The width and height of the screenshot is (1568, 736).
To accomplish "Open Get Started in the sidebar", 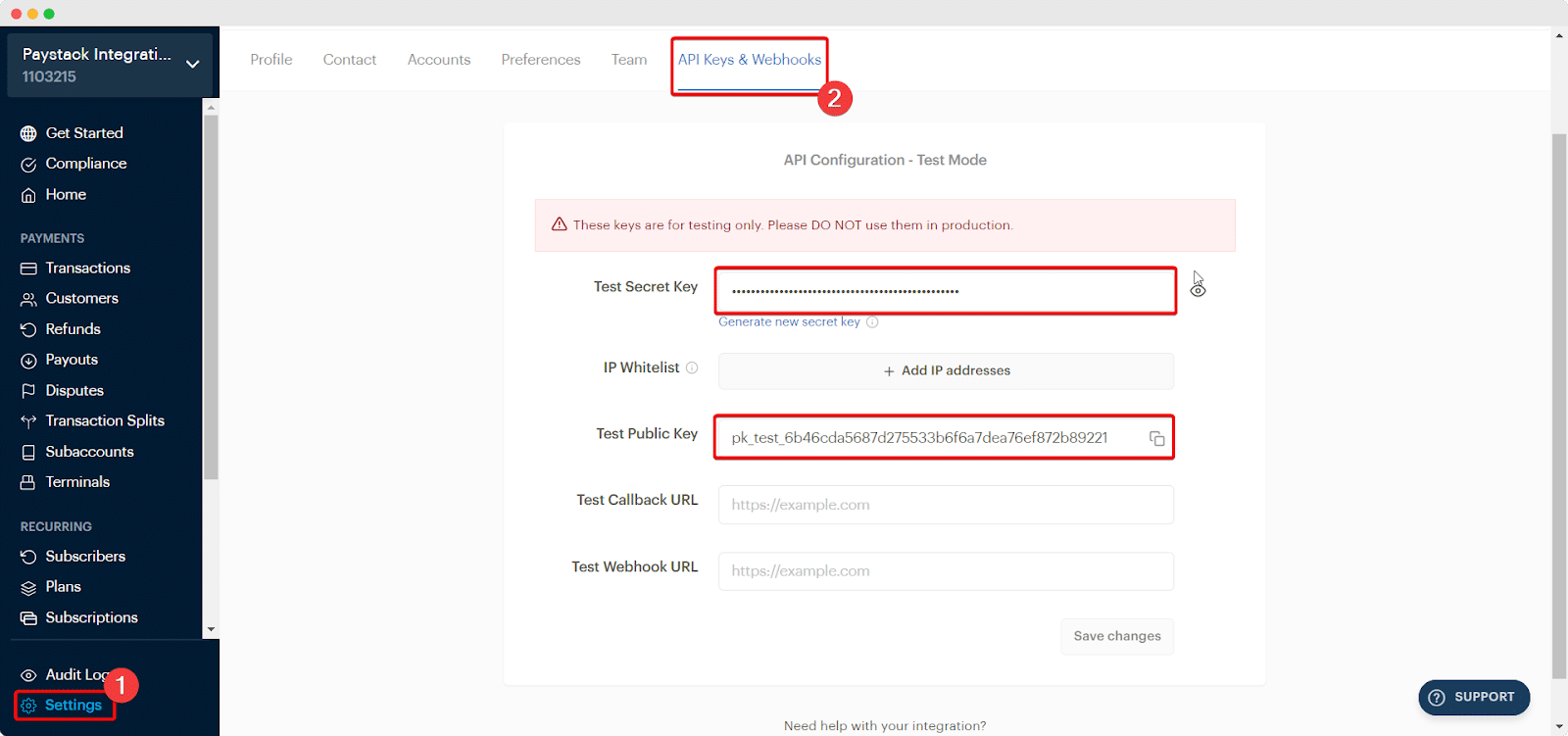I will [x=84, y=133].
